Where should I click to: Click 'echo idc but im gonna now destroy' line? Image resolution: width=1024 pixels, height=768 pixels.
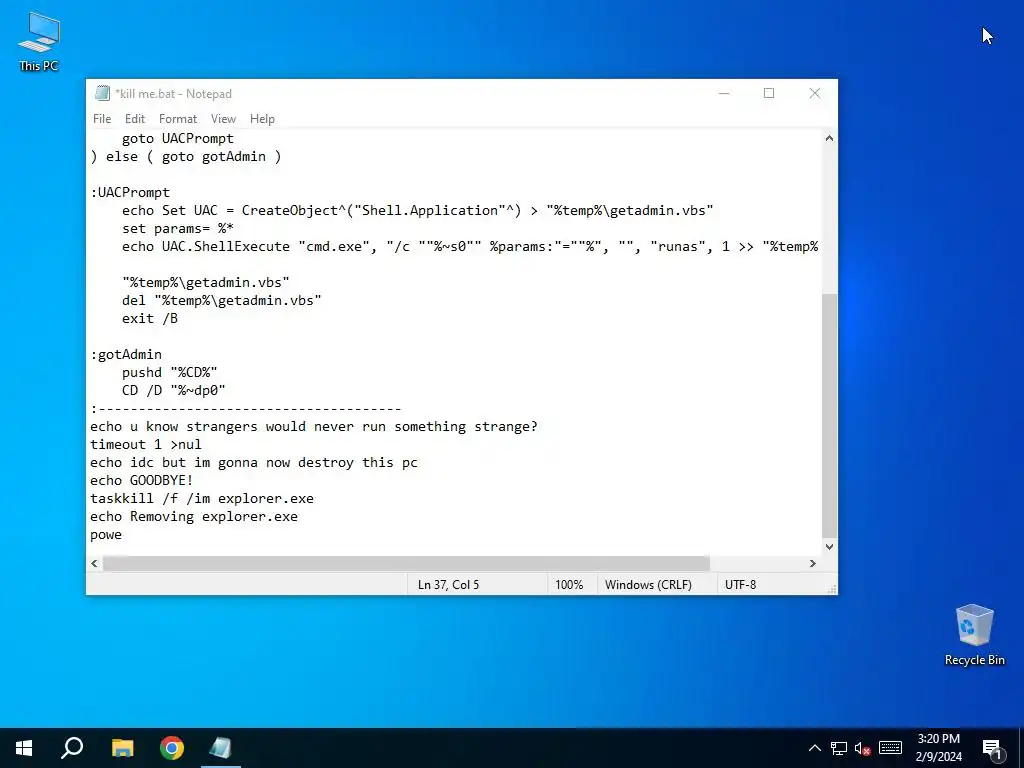point(253,462)
